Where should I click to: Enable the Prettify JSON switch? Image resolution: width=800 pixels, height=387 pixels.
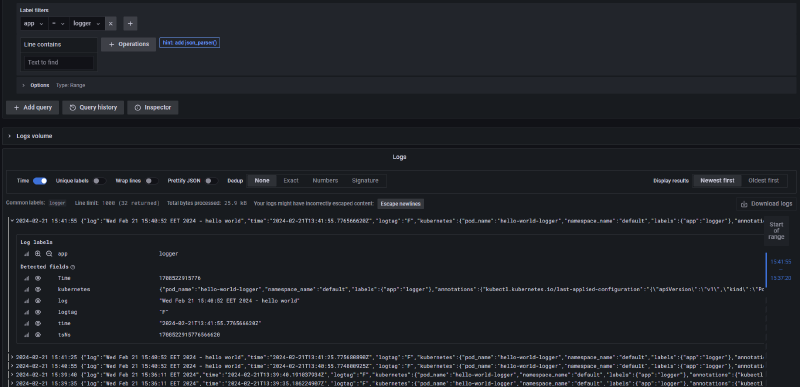point(211,180)
